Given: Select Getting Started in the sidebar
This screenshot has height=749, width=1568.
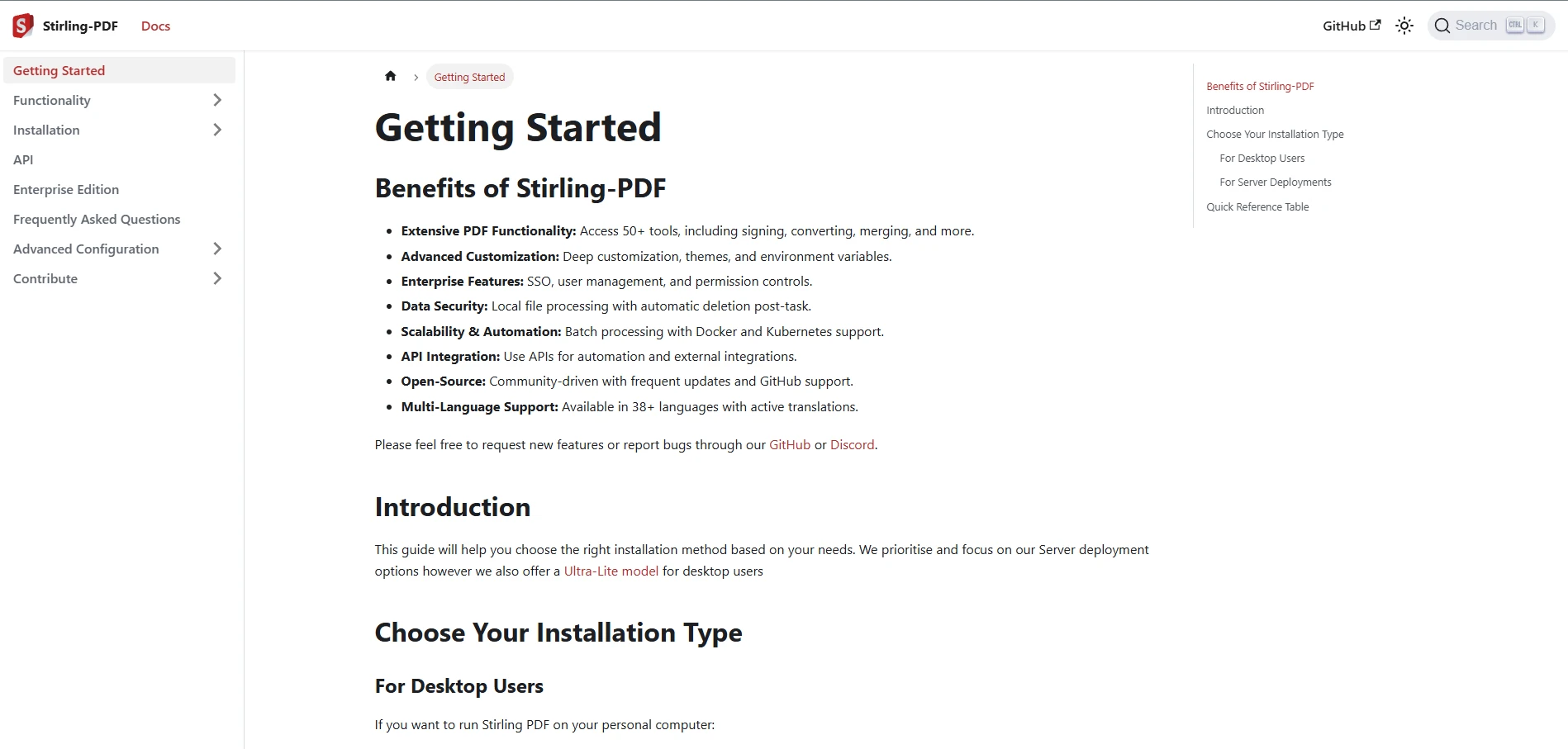Looking at the screenshot, I should pyautogui.click(x=59, y=70).
